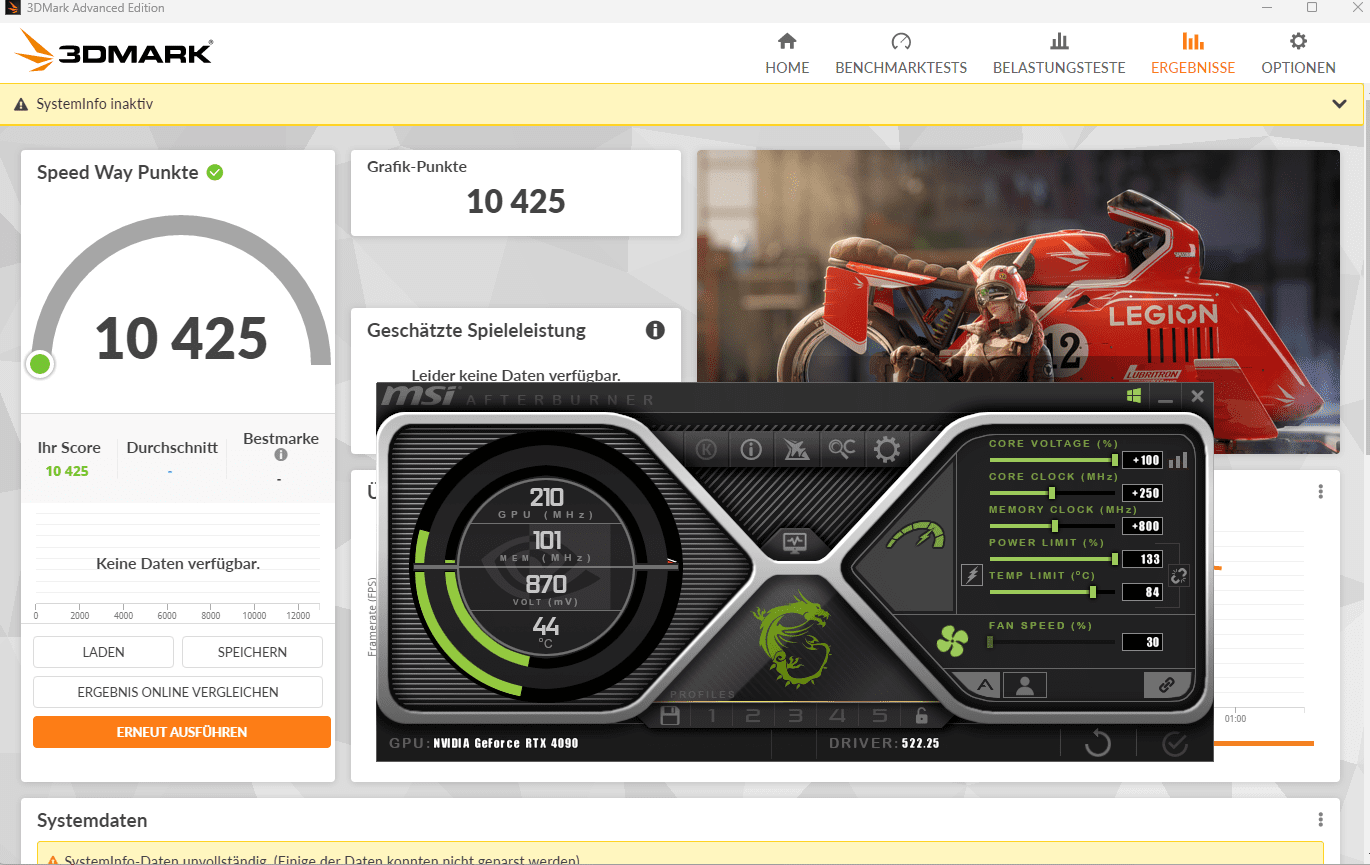Open Kombustor (K) in Afterburner

point(706,449)
